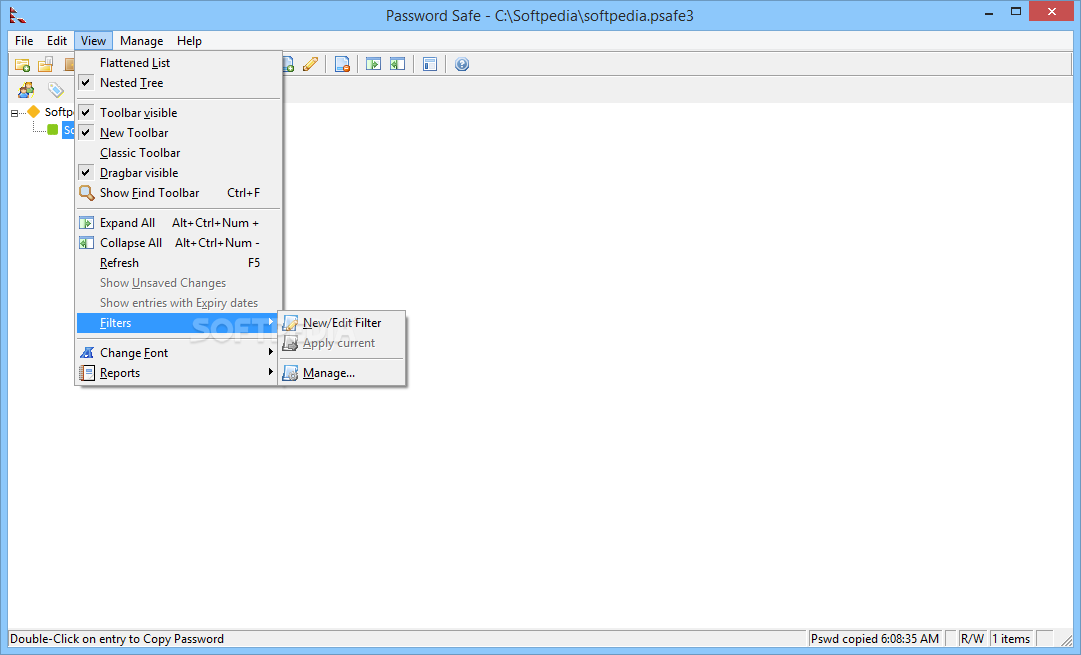Select highlighted entry in tree
Image resolution: width=1081 pixels, height=655 pixels.
tap(68, 130)
